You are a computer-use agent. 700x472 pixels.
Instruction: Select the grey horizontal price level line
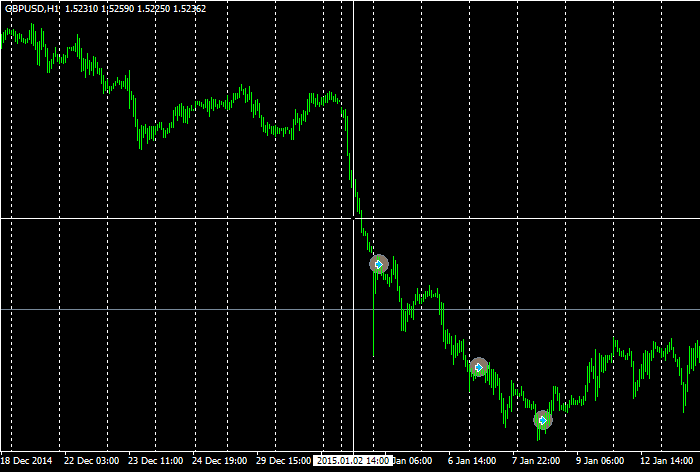coord(350,309)
